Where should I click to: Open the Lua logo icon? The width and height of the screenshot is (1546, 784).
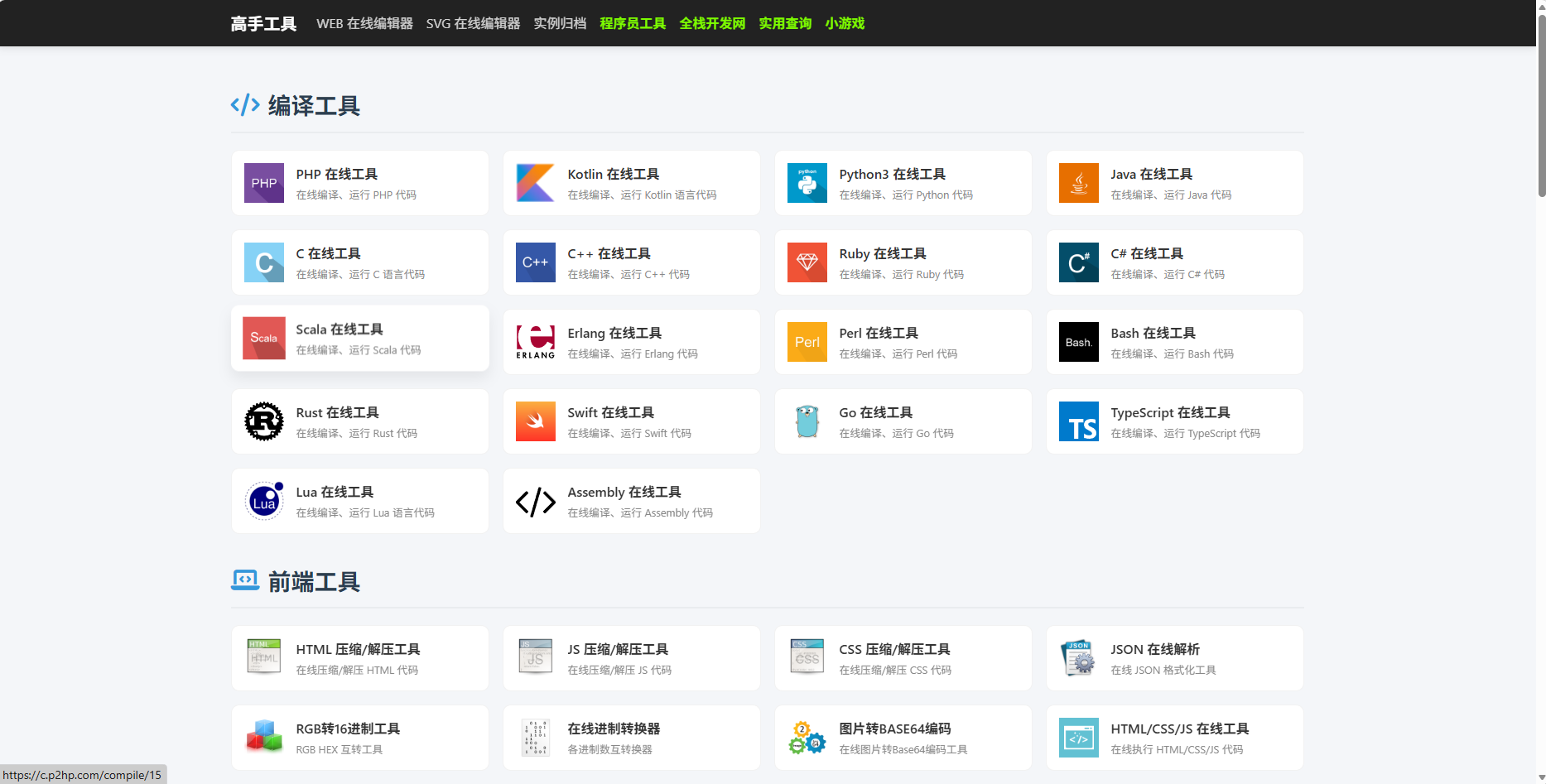[263, 501]
